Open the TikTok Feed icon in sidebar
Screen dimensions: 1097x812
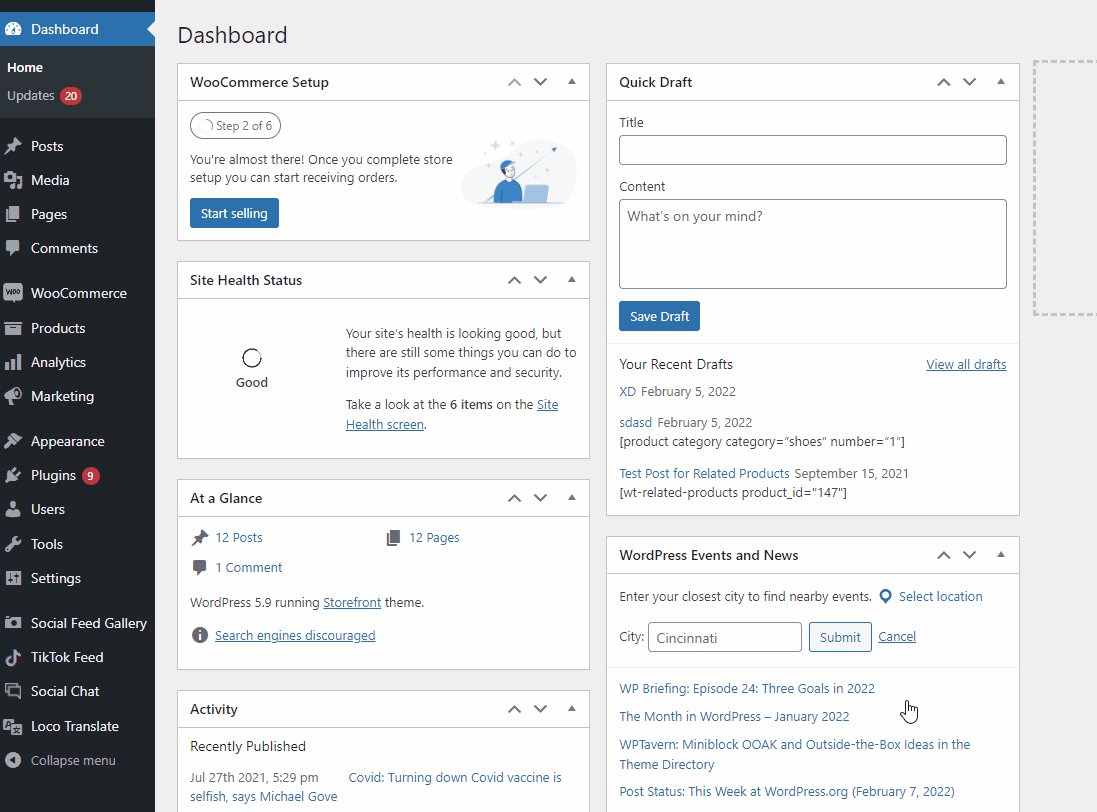pos(13,657)
